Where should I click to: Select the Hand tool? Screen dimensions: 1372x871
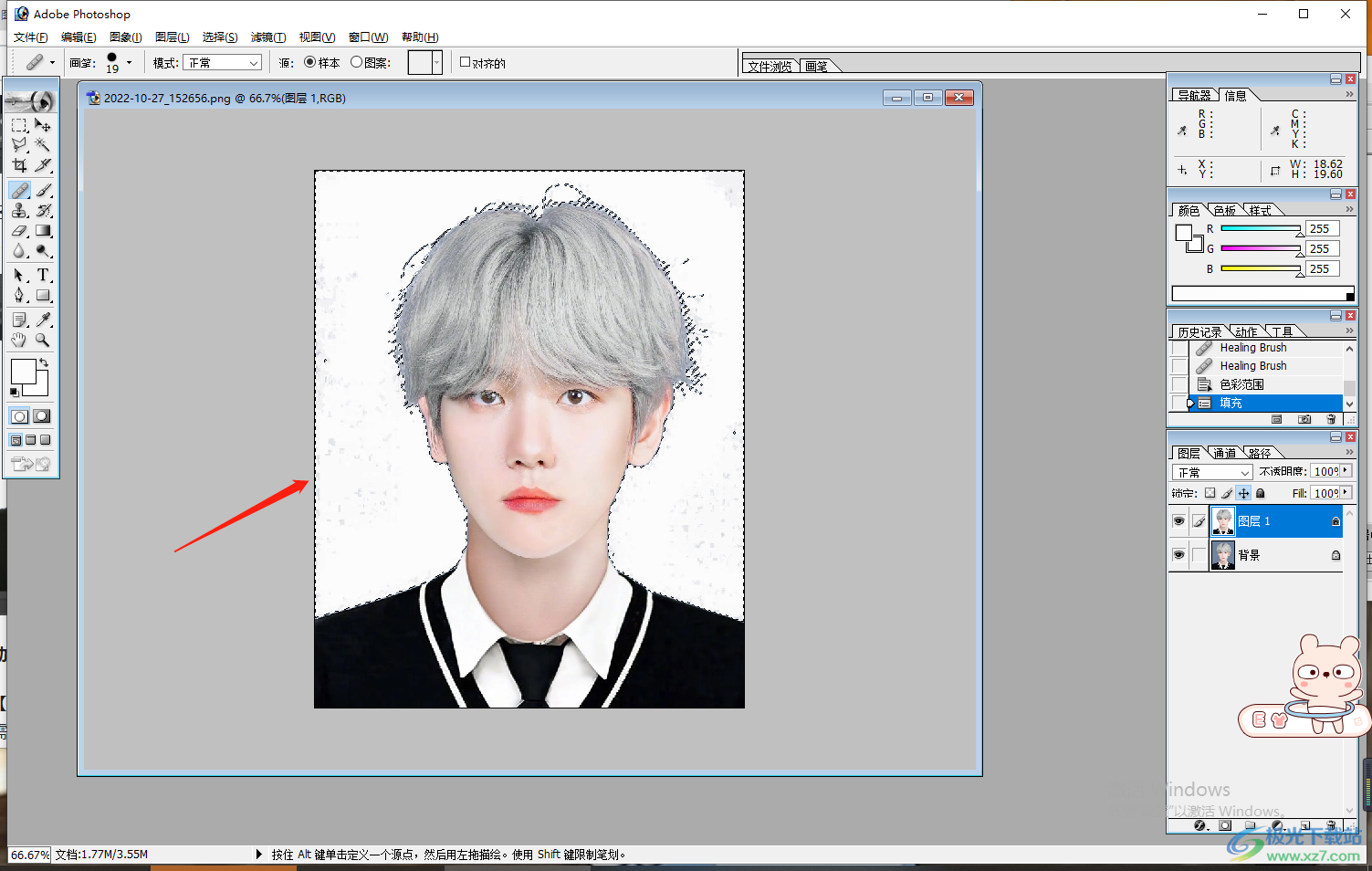click(19, 340)
